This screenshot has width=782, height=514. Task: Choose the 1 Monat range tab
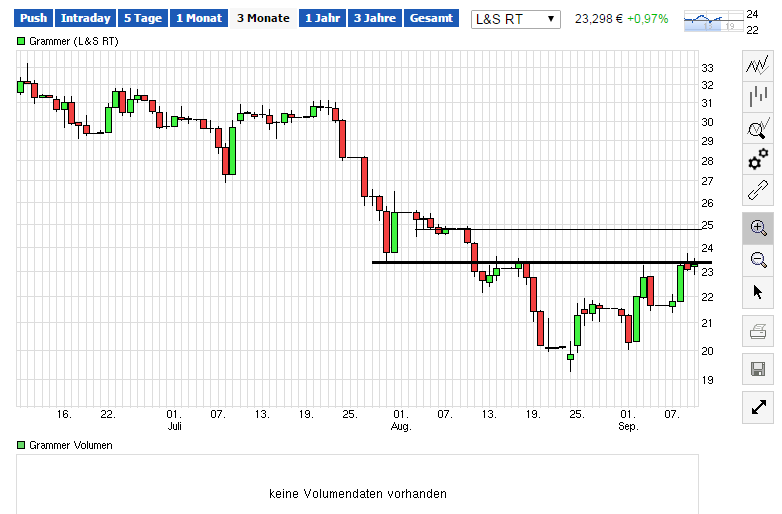tap(198, 18)
